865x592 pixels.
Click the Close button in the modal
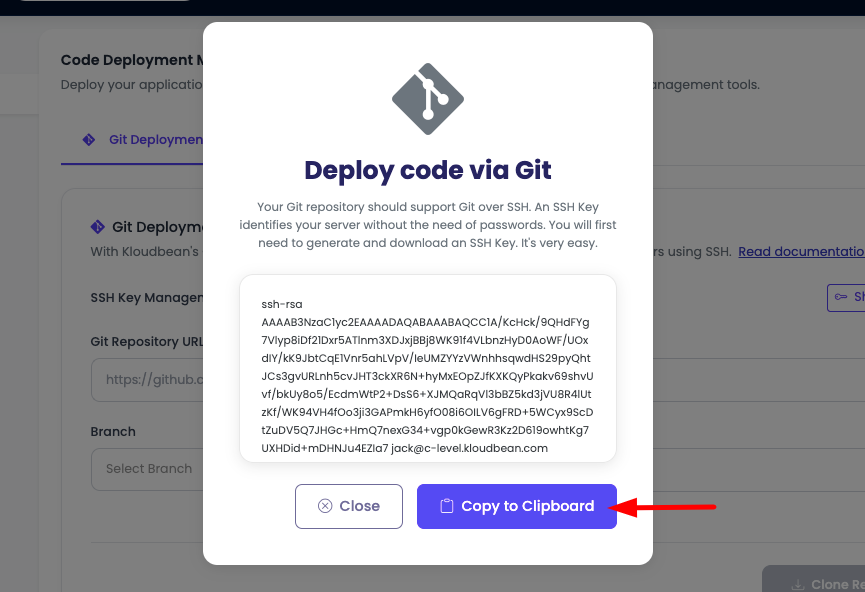tap(348, 506)
